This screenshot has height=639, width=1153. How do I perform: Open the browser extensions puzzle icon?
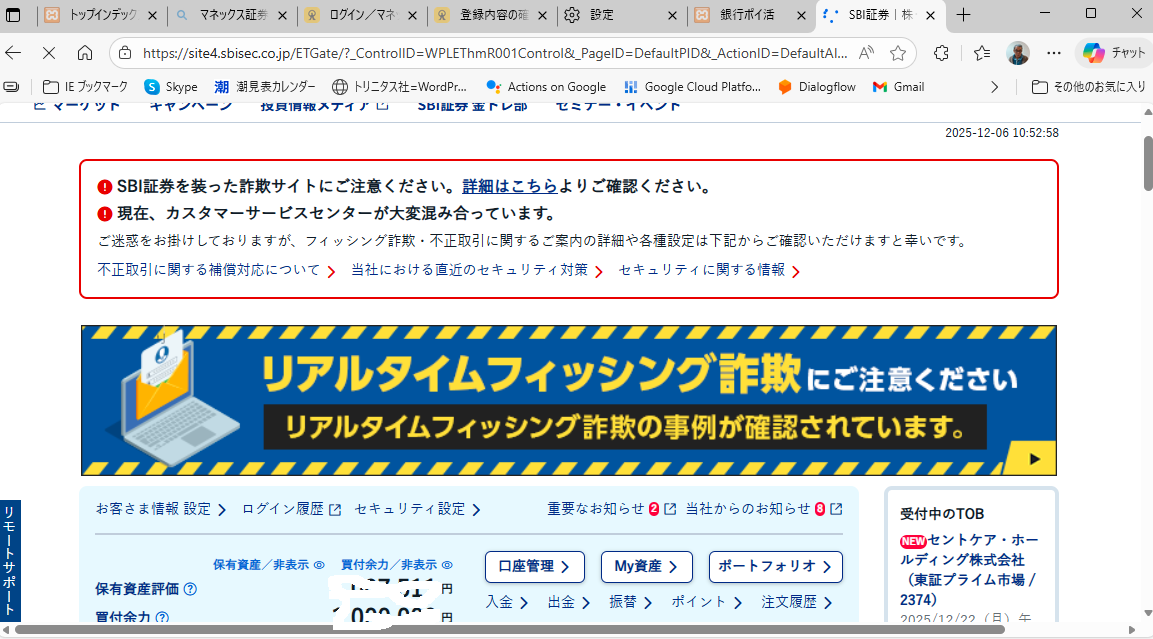941,53
